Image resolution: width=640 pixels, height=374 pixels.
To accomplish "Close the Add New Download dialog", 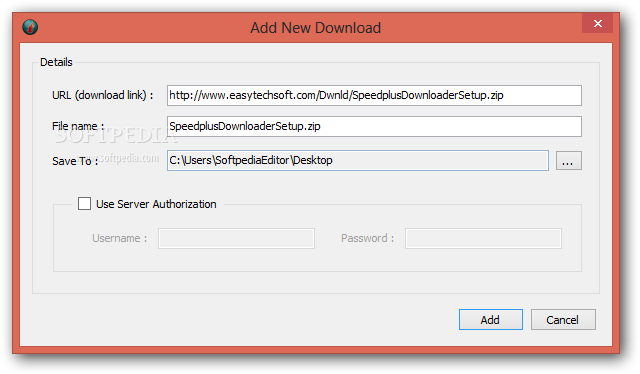I will [597, 23].
